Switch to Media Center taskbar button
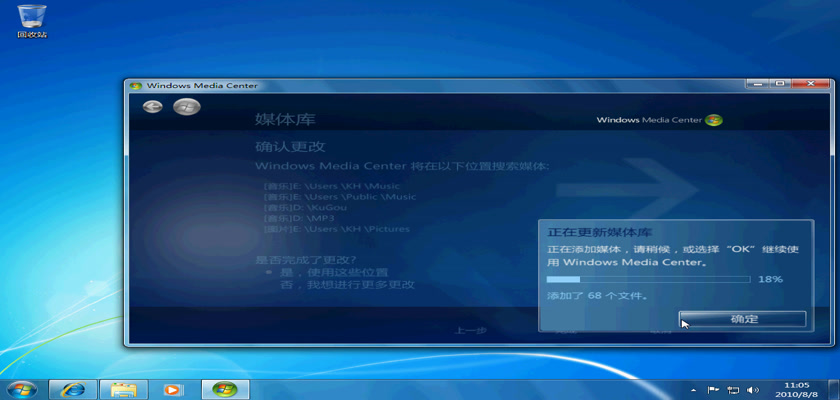The image size is (840, 400). 225,389
